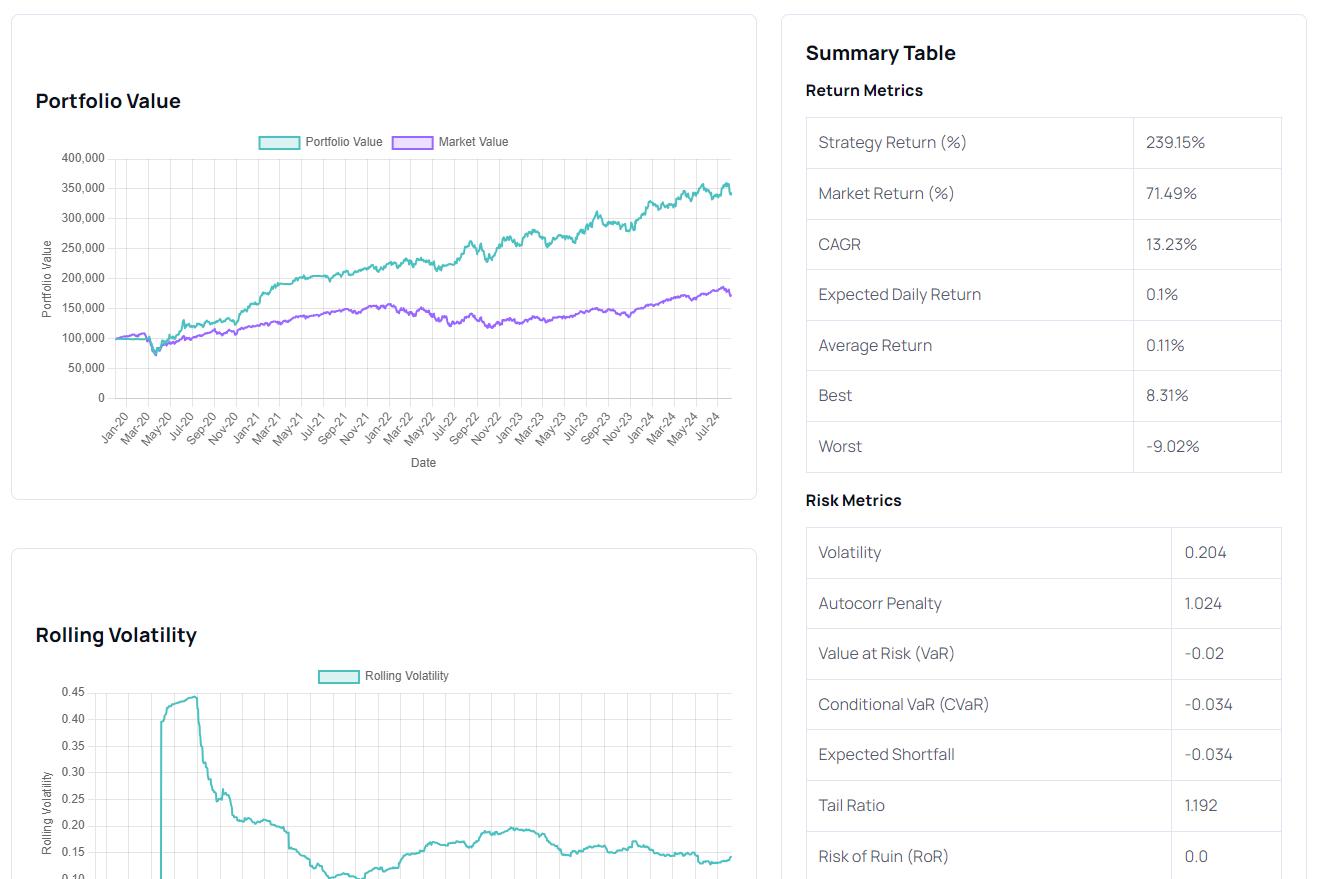This screenshot has width=1320, height=879.
Task: Click the Rolling Volatility legend label
Action: [x=407, y=676]
